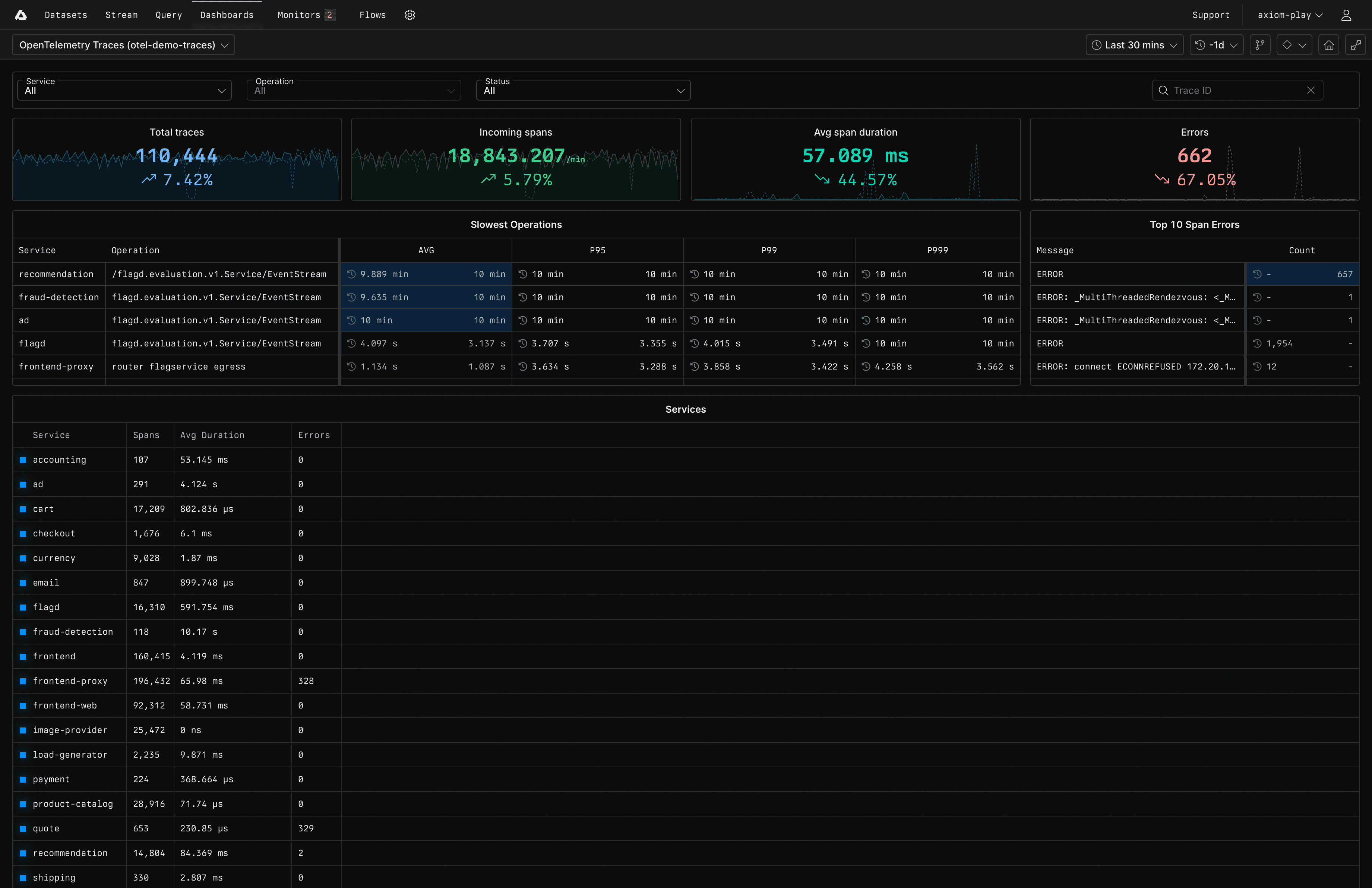Open the dashboard name selector dropdown

[123, 45]
